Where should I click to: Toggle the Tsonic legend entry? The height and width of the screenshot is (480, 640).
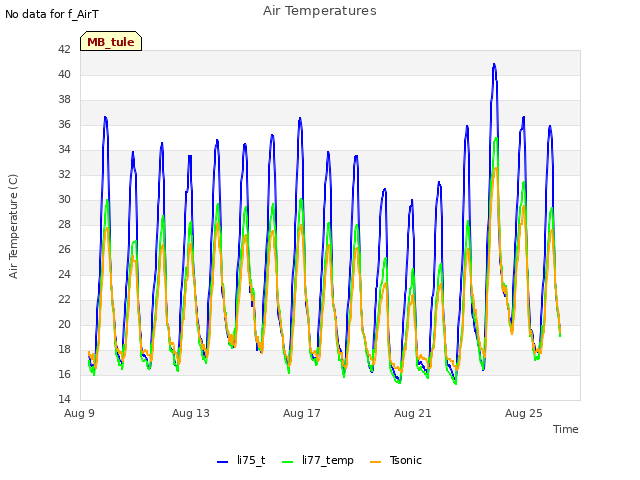[x=396, y=461]
